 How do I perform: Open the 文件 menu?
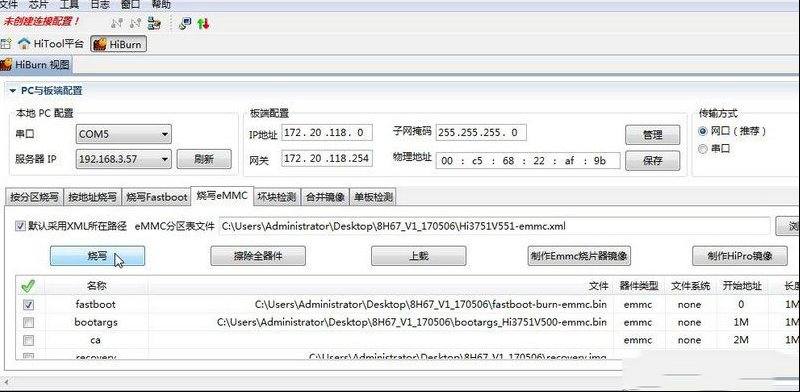click(9, 5)
